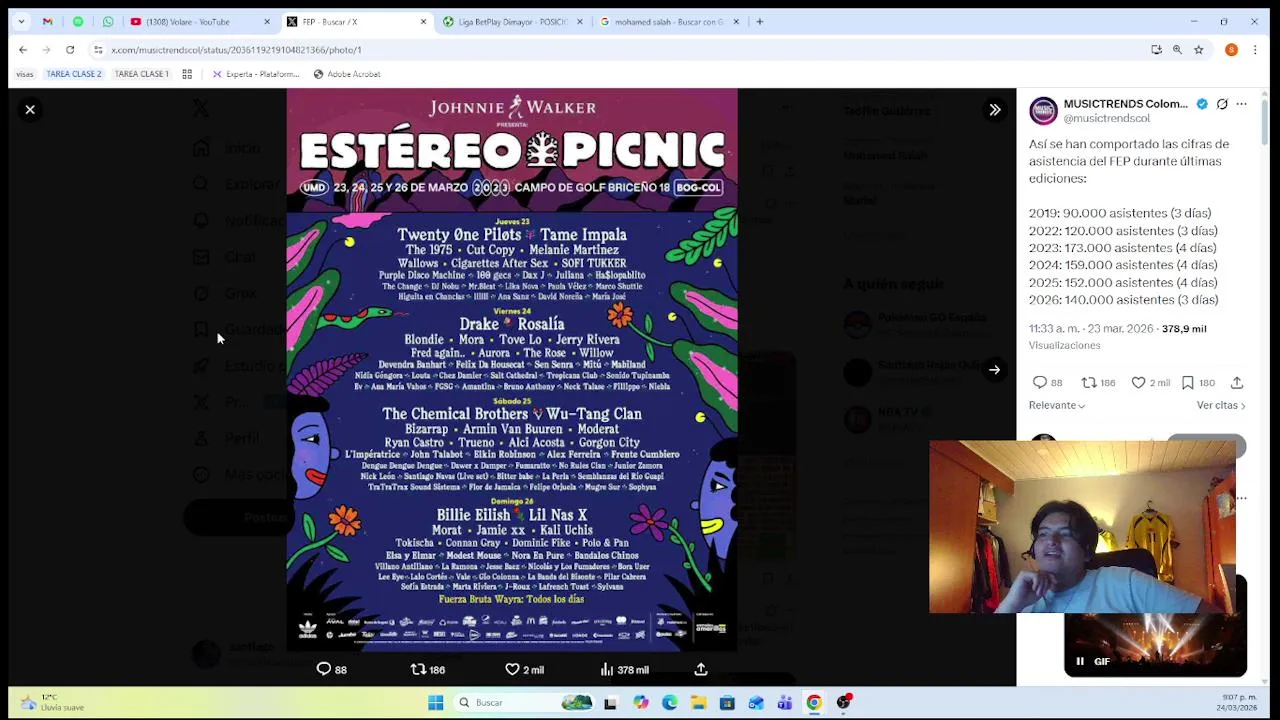Open the post's three-dot more menu
The width and height of the screenshot is (1280, 720).
tap(1241, 104)
